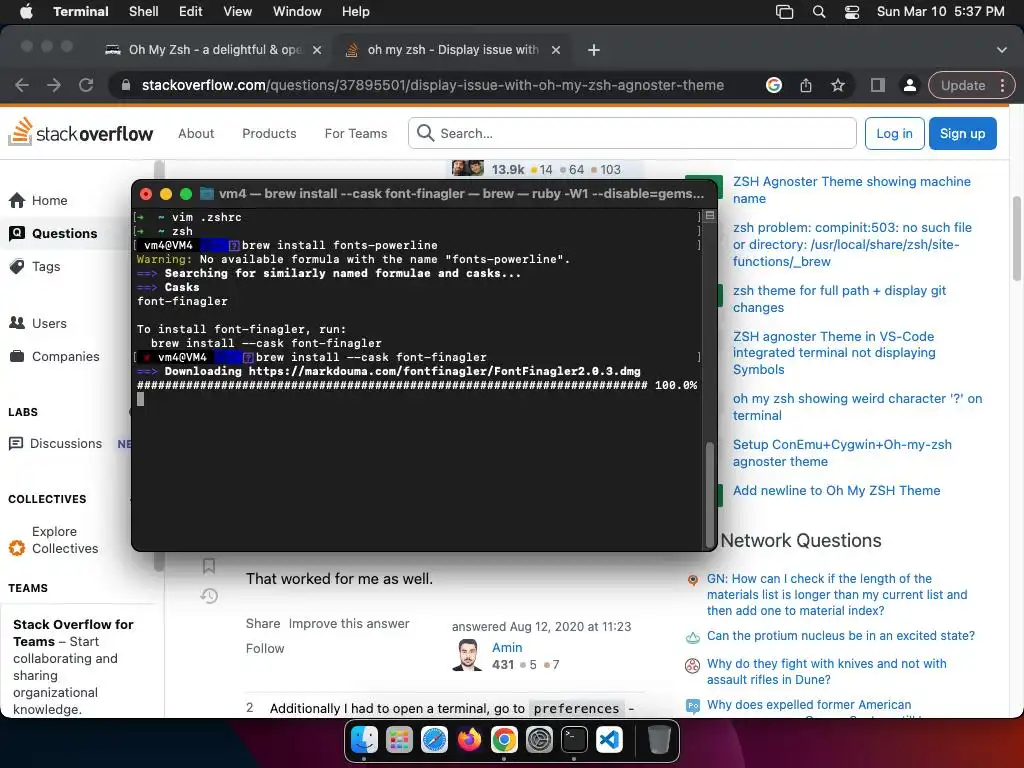The image size is (1024, 768).
Task: Open the Help menu
Action: click(356, 12)
